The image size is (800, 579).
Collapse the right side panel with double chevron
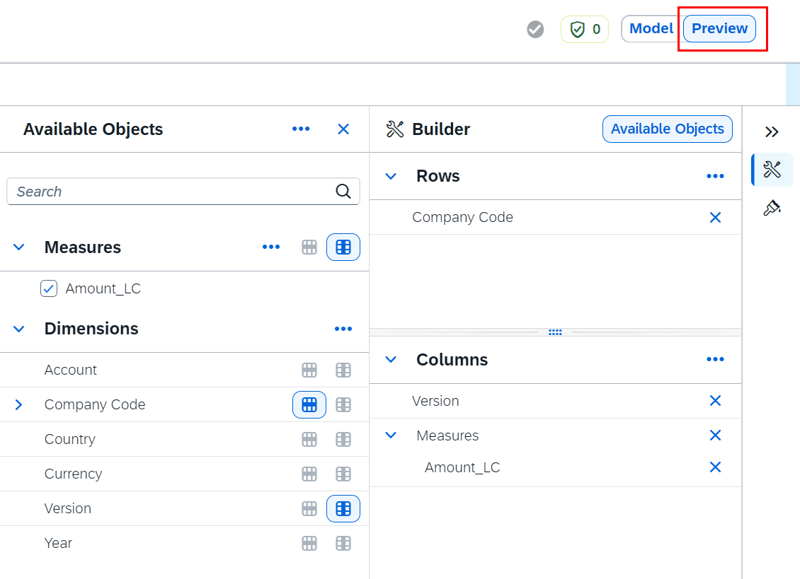772,132
